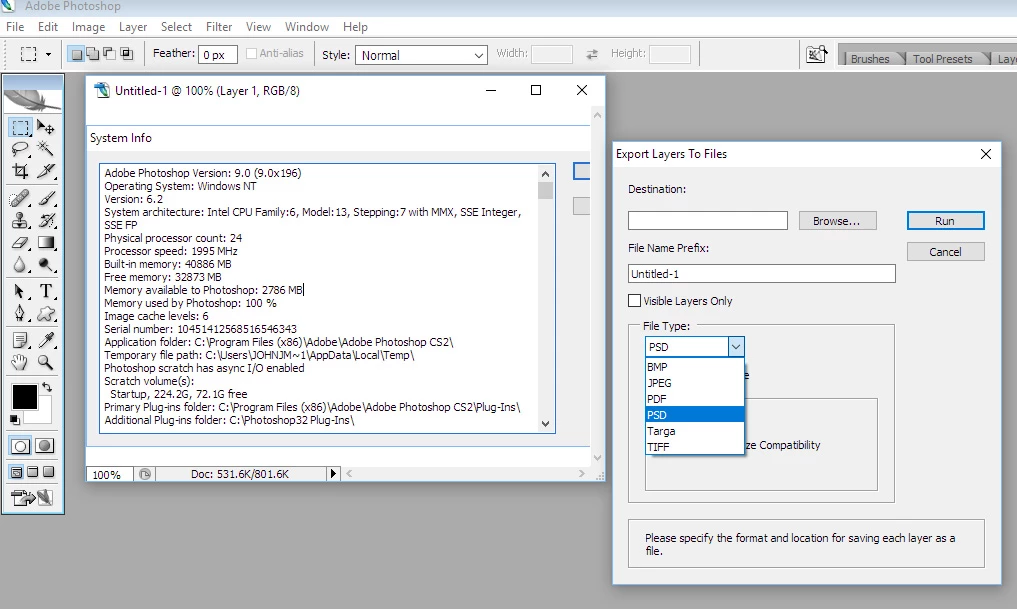
Task: Open the Help menu
Action: (355, 27)
